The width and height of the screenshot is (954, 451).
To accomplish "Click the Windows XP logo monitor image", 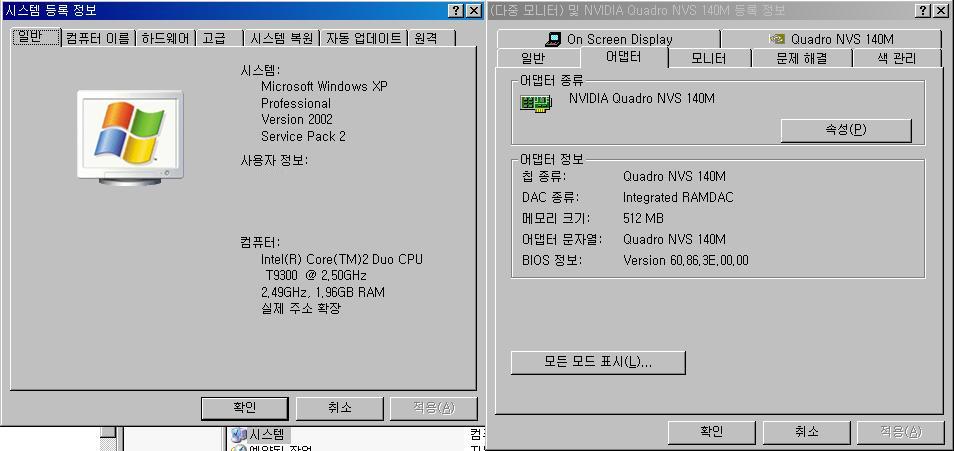I will coord(130,137).
